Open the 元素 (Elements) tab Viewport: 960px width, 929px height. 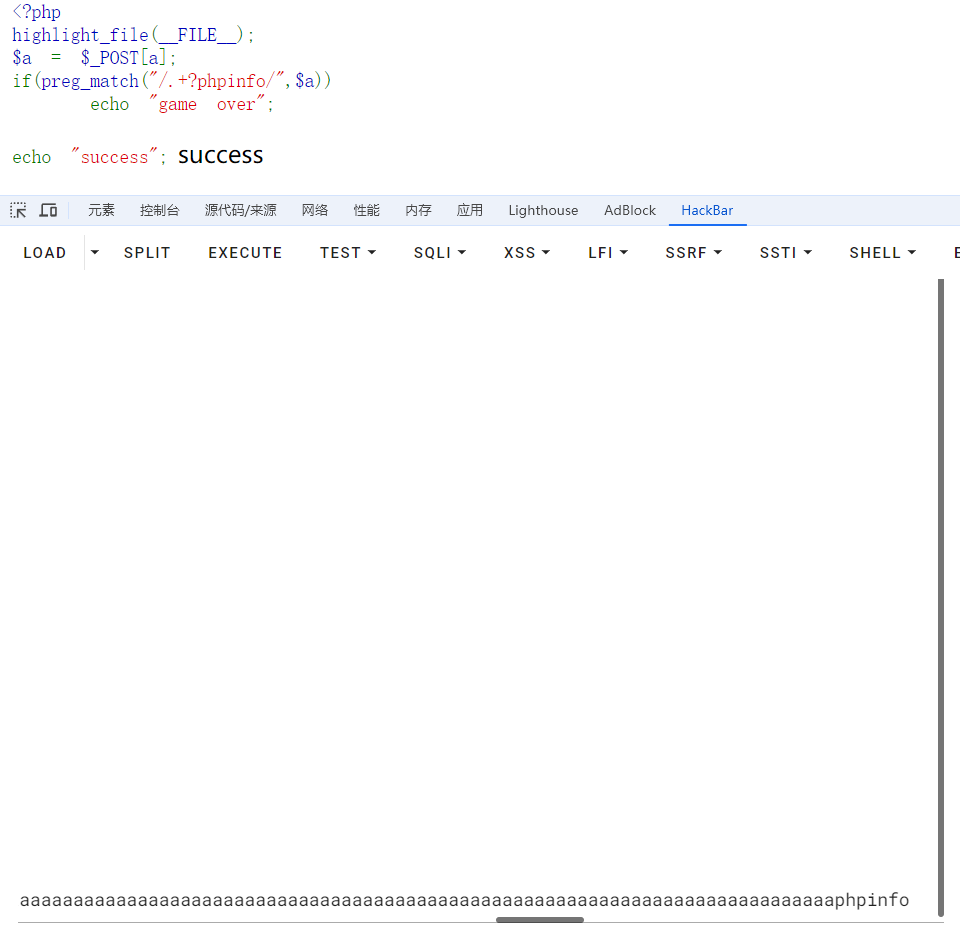(101, 210)
